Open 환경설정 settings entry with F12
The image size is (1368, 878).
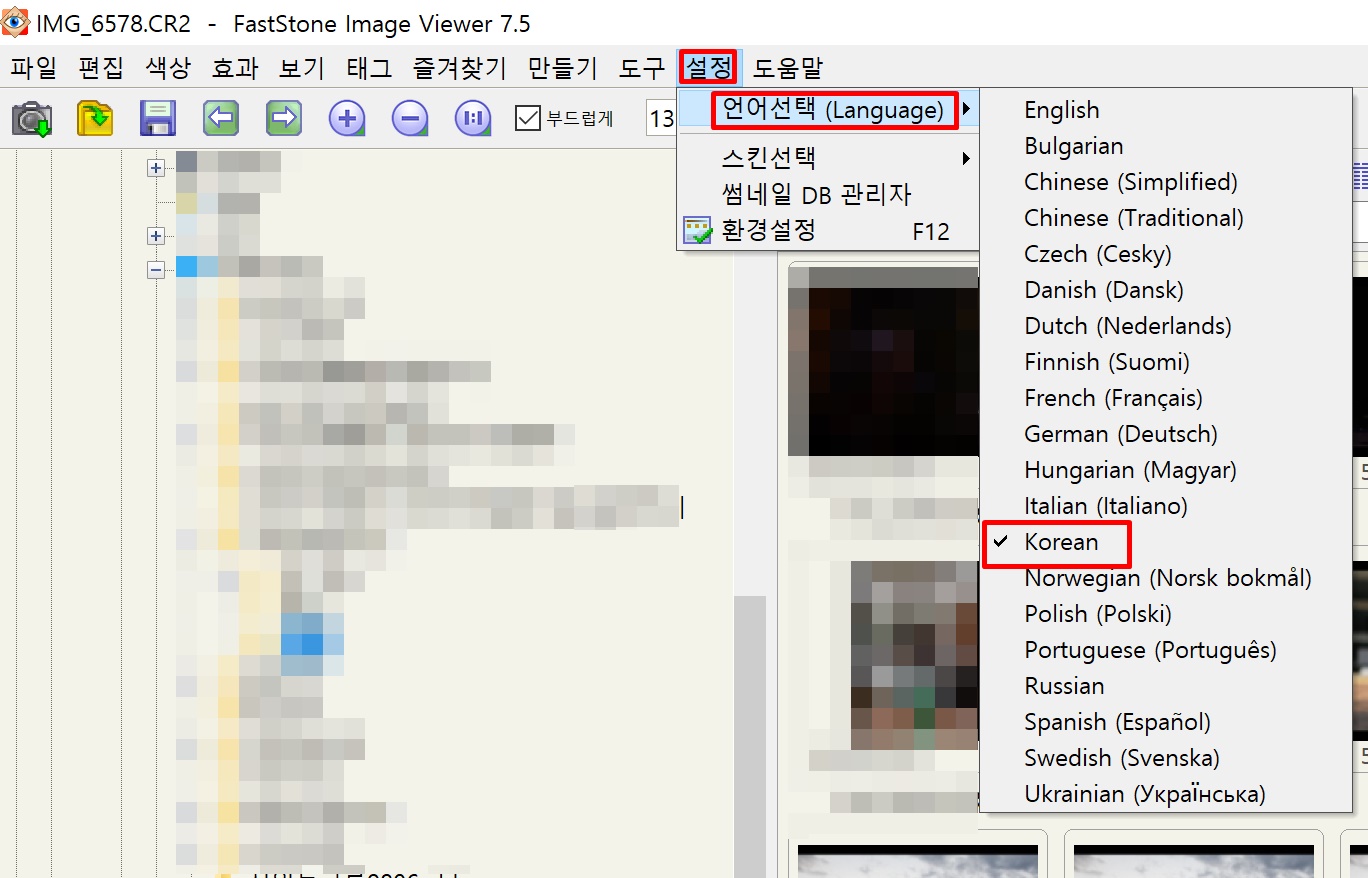coord(827,231)
